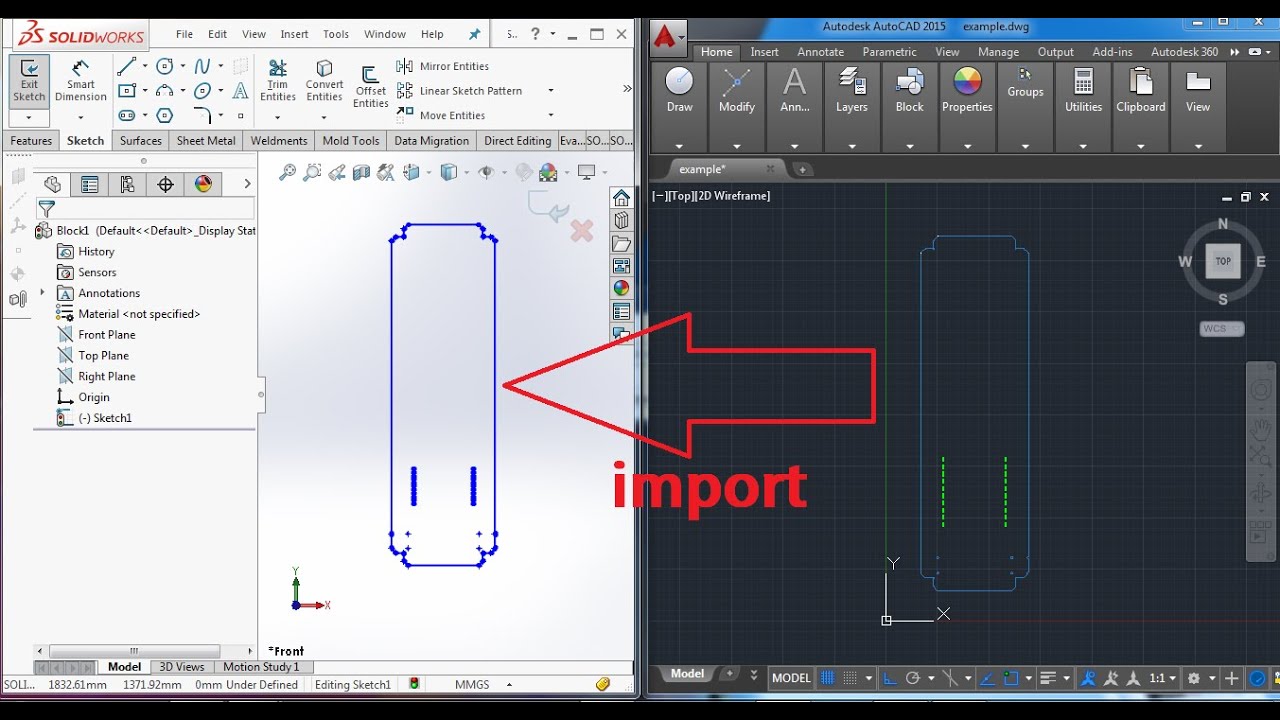The width and height of the screenshot is (1280, 720).
Task: Expand the Modify panel dropdown in AutoCAD
Action: click(737, 147)
